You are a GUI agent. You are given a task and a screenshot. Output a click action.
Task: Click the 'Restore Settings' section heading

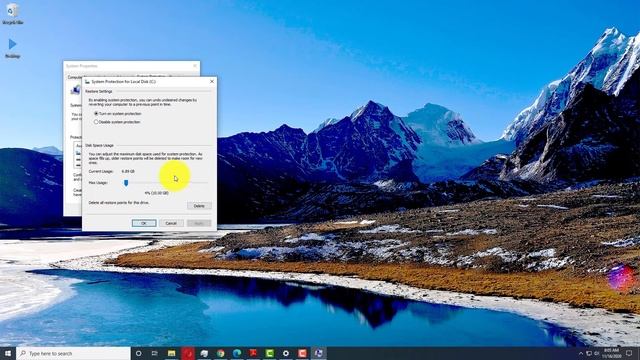(x=99, y=91)
